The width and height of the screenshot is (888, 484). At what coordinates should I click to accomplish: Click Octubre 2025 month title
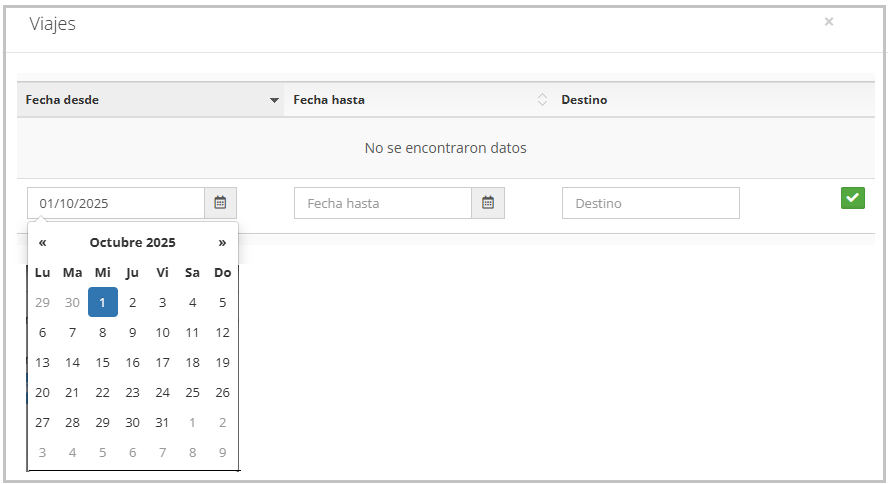coord(132,242)
